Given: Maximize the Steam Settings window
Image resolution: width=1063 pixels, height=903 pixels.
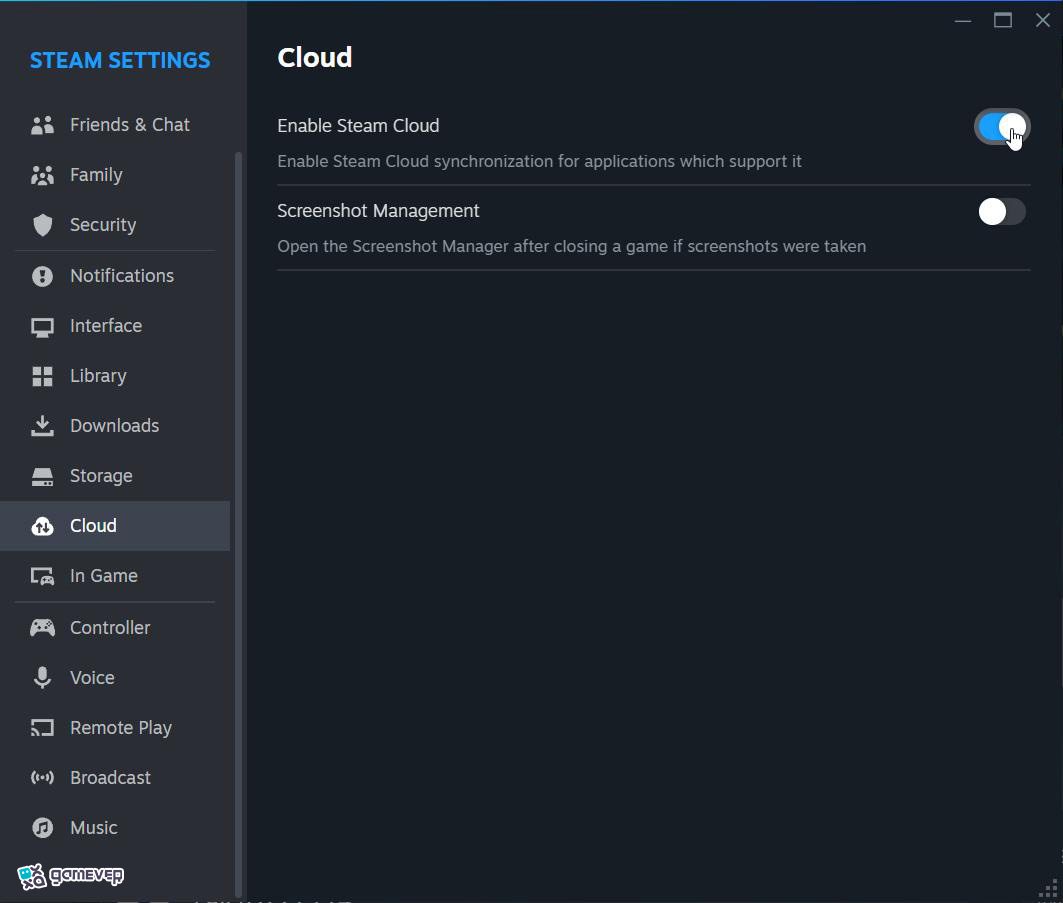Looking at the screenshot, I should (1003, 20).
